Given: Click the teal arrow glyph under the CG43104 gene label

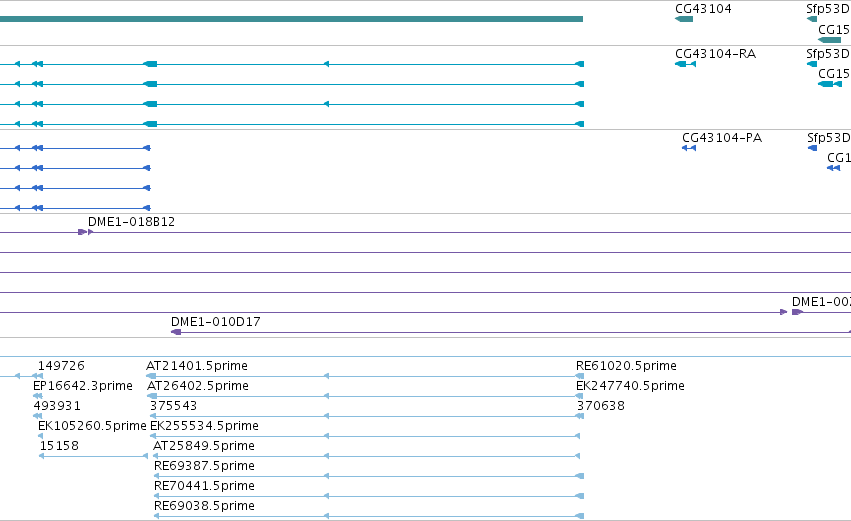Looking at the screenshot, I should pos(684,19).
